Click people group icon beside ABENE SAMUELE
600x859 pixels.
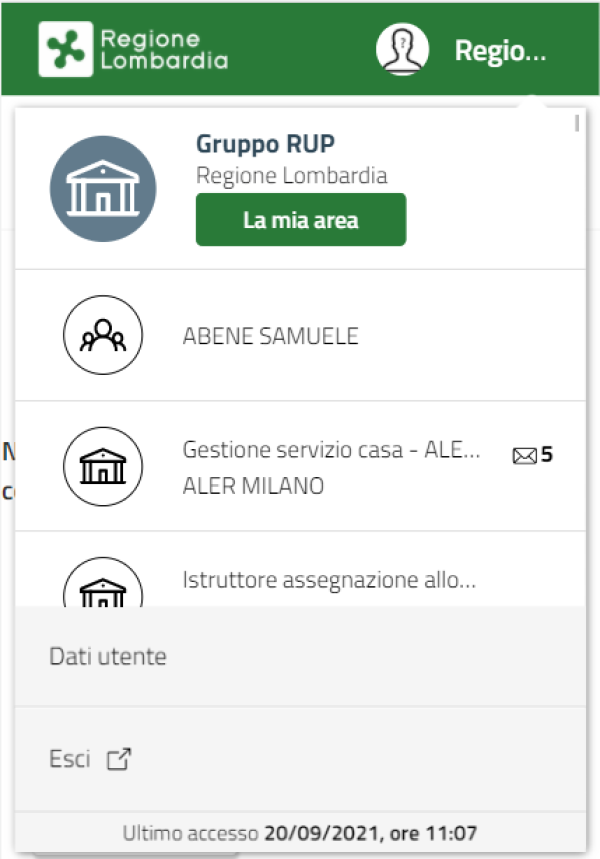coord(103,335)
